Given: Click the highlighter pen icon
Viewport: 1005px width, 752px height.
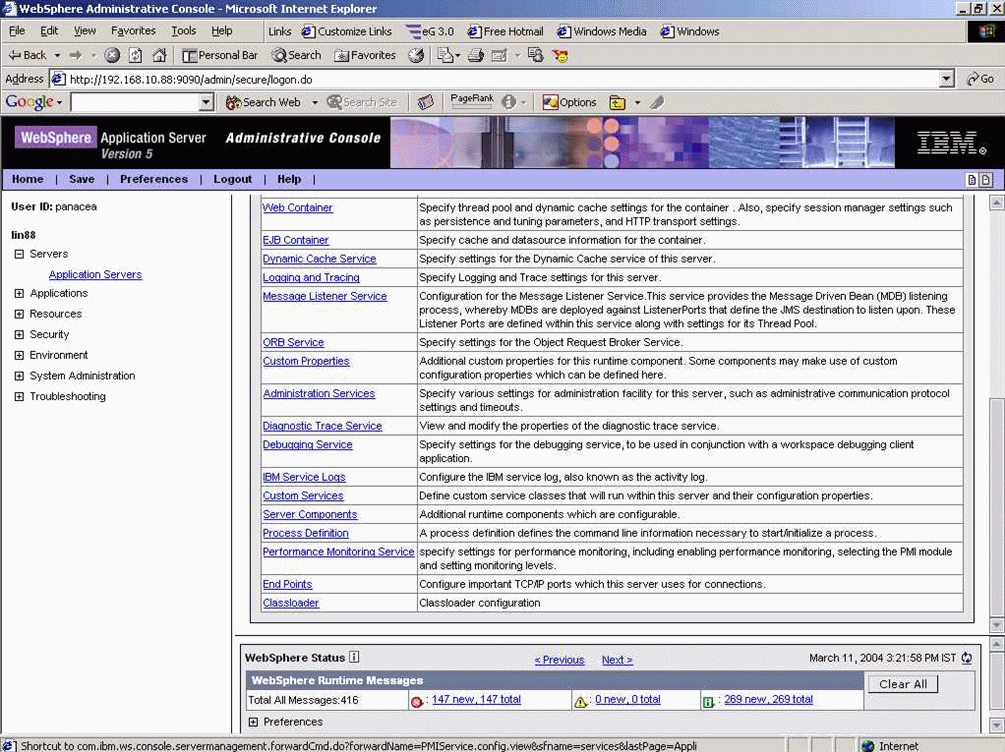Looking at the screenshot, I should point(656,102).
